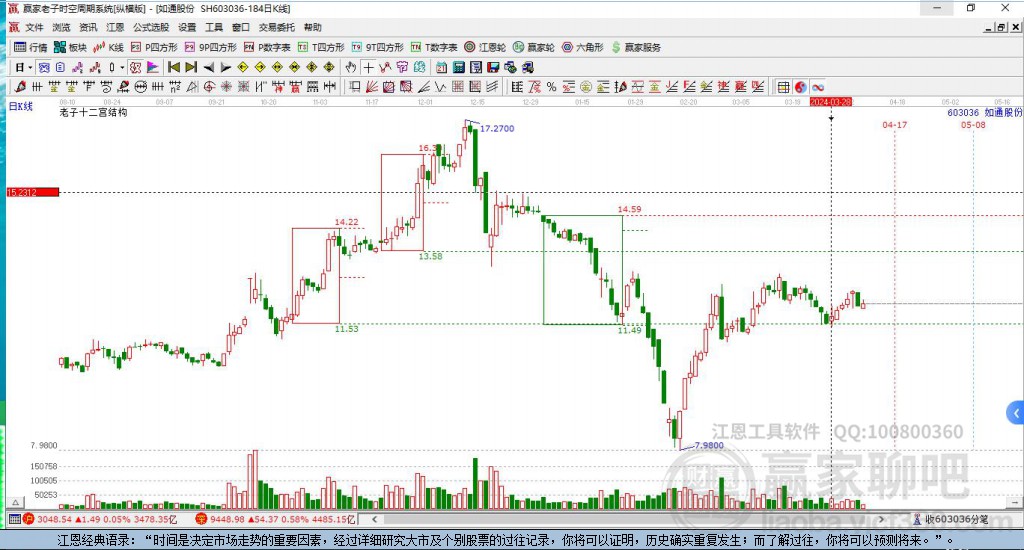Open the T数字表 tool
This screenshot has width=1024, height=550.
pyautogui.click(x=434, y=47)
